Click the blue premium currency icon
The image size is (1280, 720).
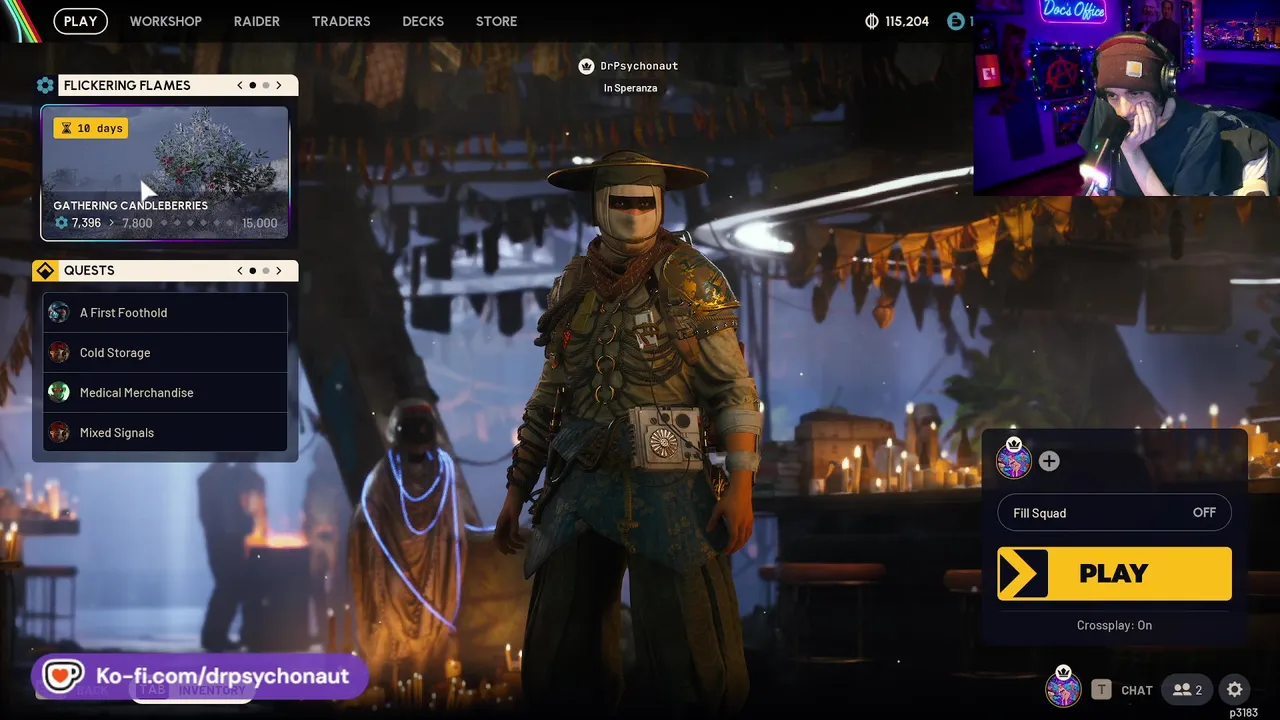click(x=956, y=21)
